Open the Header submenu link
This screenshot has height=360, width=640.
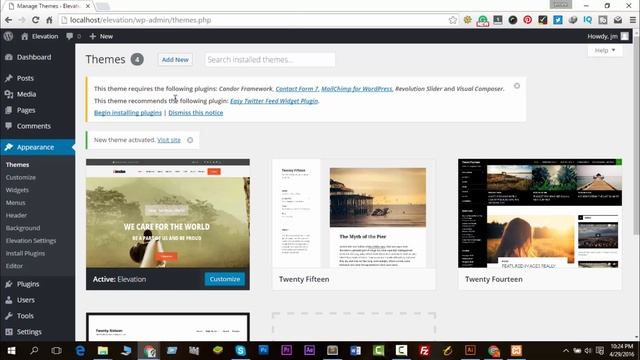click(x=16, y=215)
